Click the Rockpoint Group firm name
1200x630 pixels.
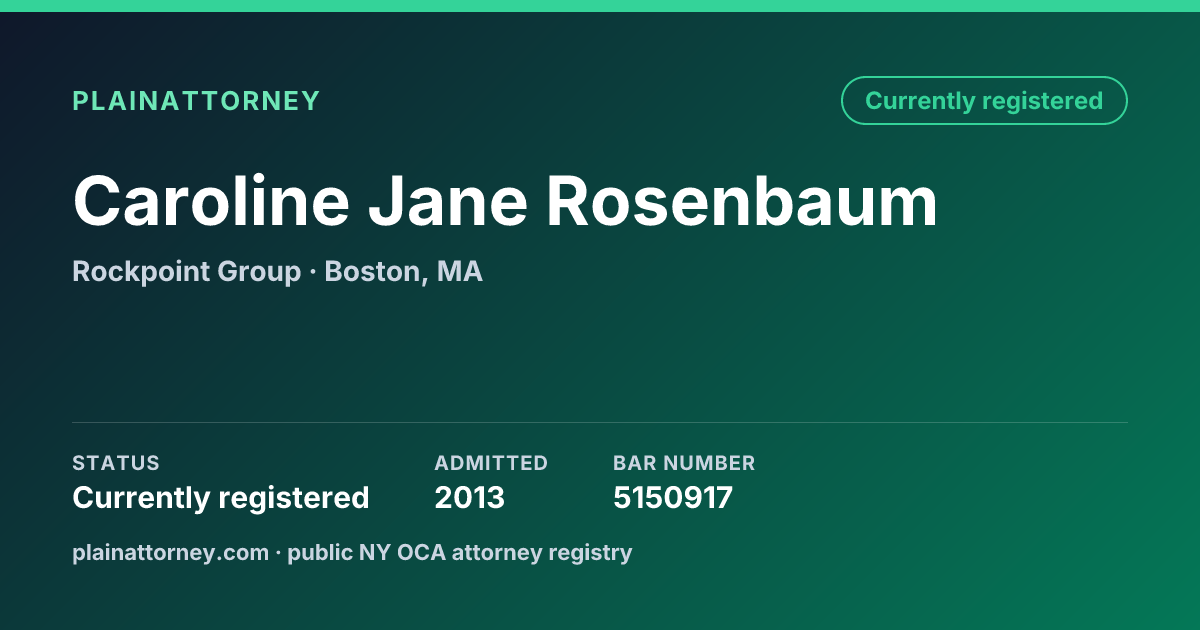tap(186, 272)
